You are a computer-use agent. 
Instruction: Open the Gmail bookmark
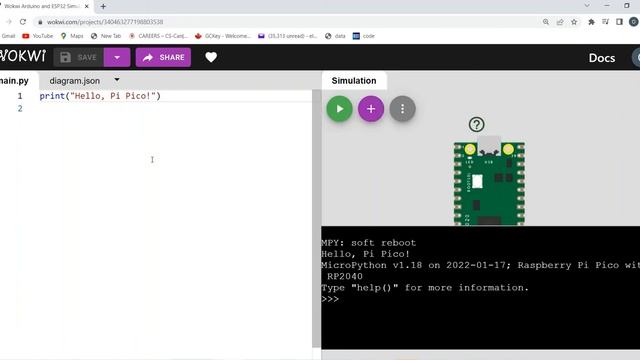coord(8,36)
